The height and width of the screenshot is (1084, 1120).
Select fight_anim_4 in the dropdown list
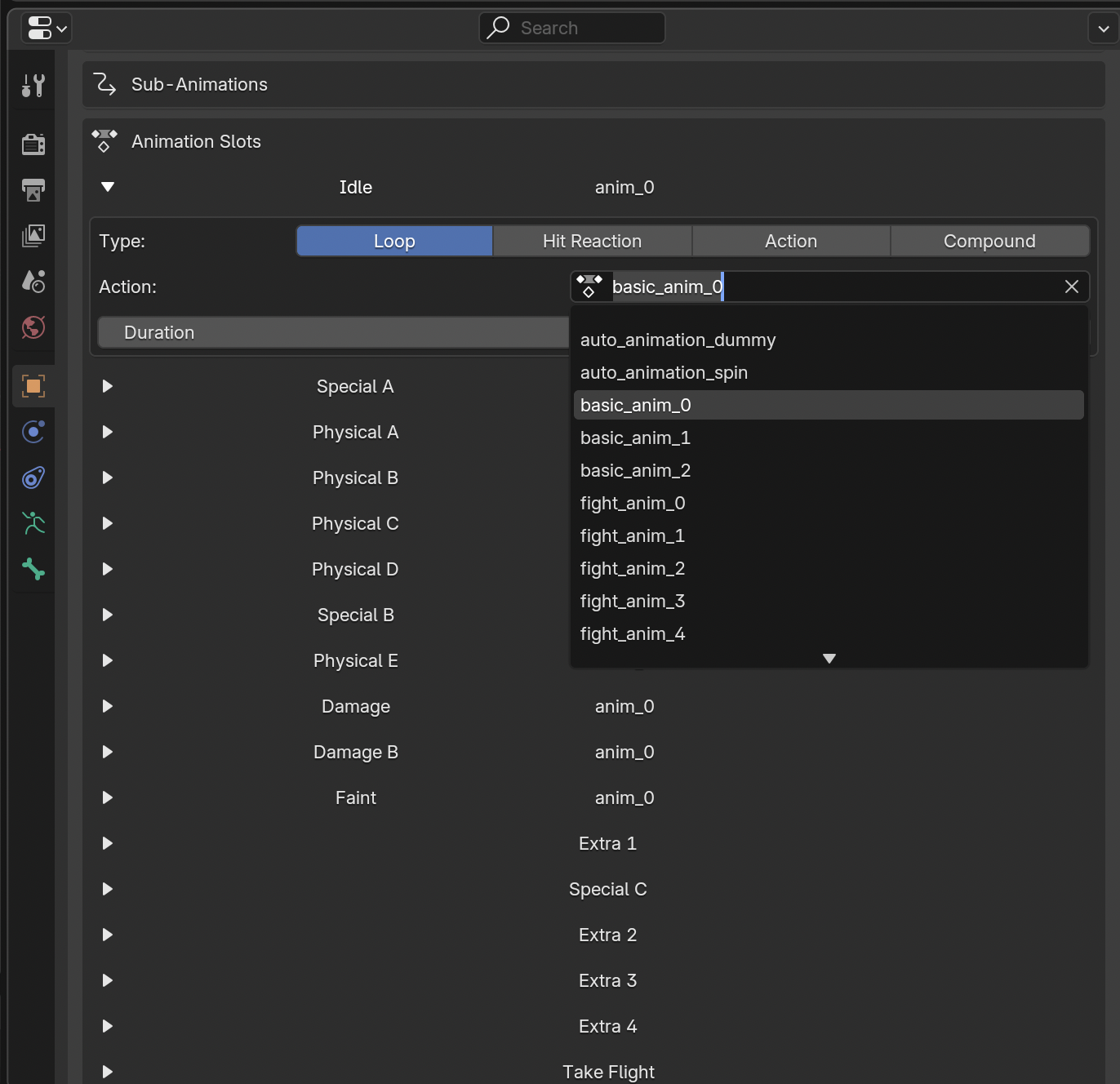(829, 633)
